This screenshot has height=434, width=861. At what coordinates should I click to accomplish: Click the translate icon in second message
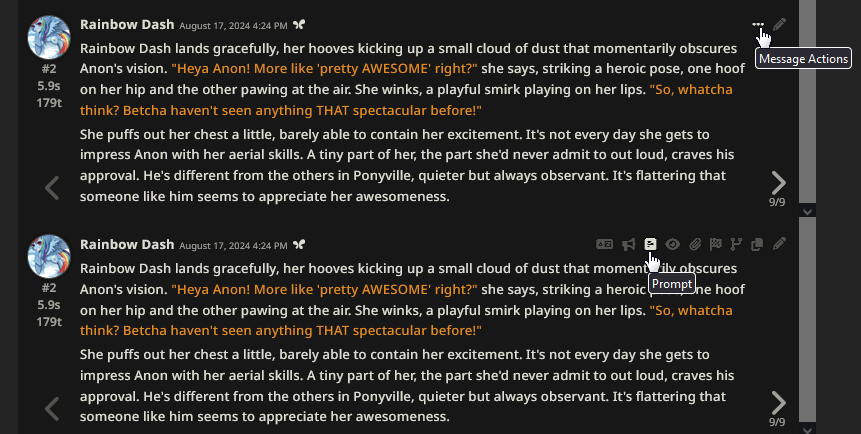[x=604, y=243]
